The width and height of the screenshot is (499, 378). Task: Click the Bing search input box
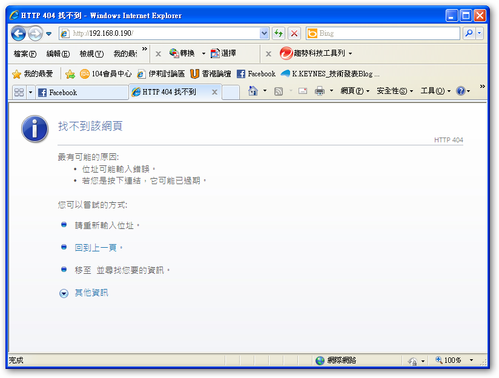tap(383, 33)
